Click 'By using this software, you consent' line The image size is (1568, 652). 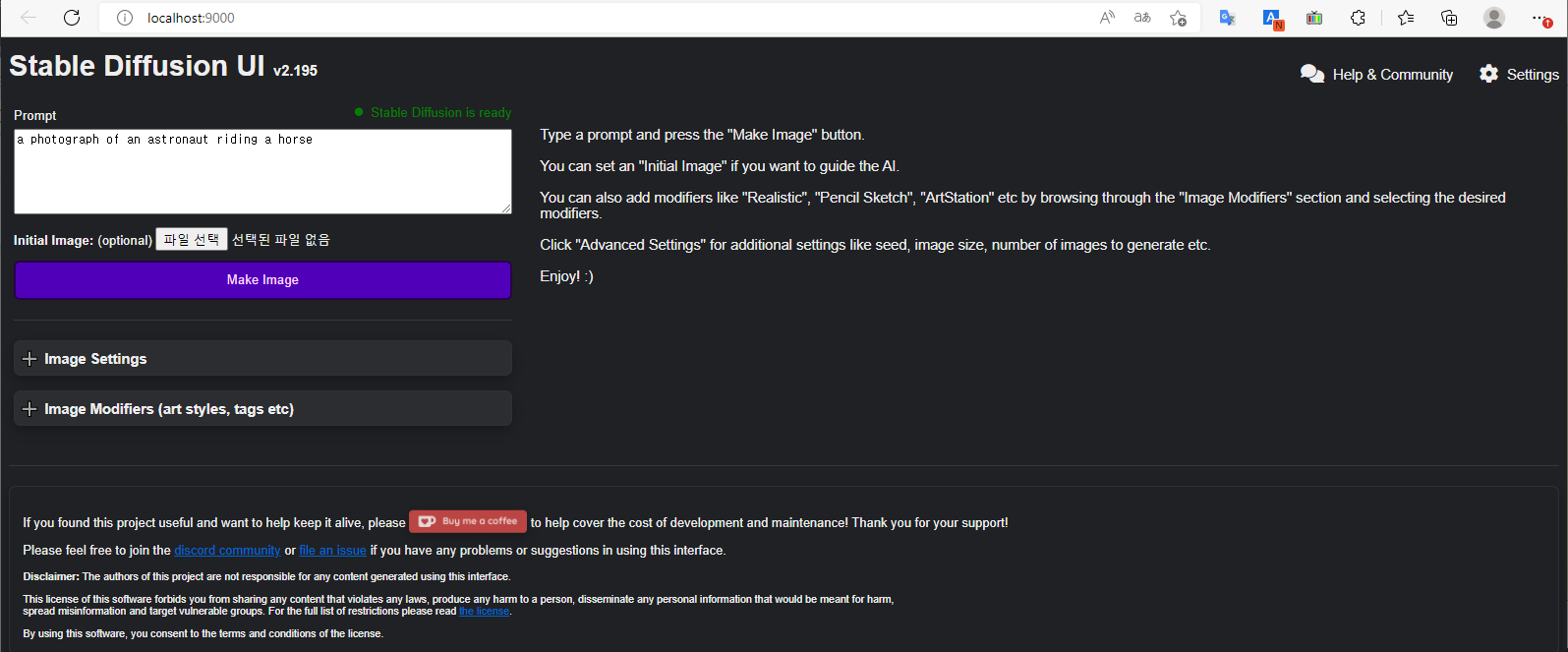(203, 633)
